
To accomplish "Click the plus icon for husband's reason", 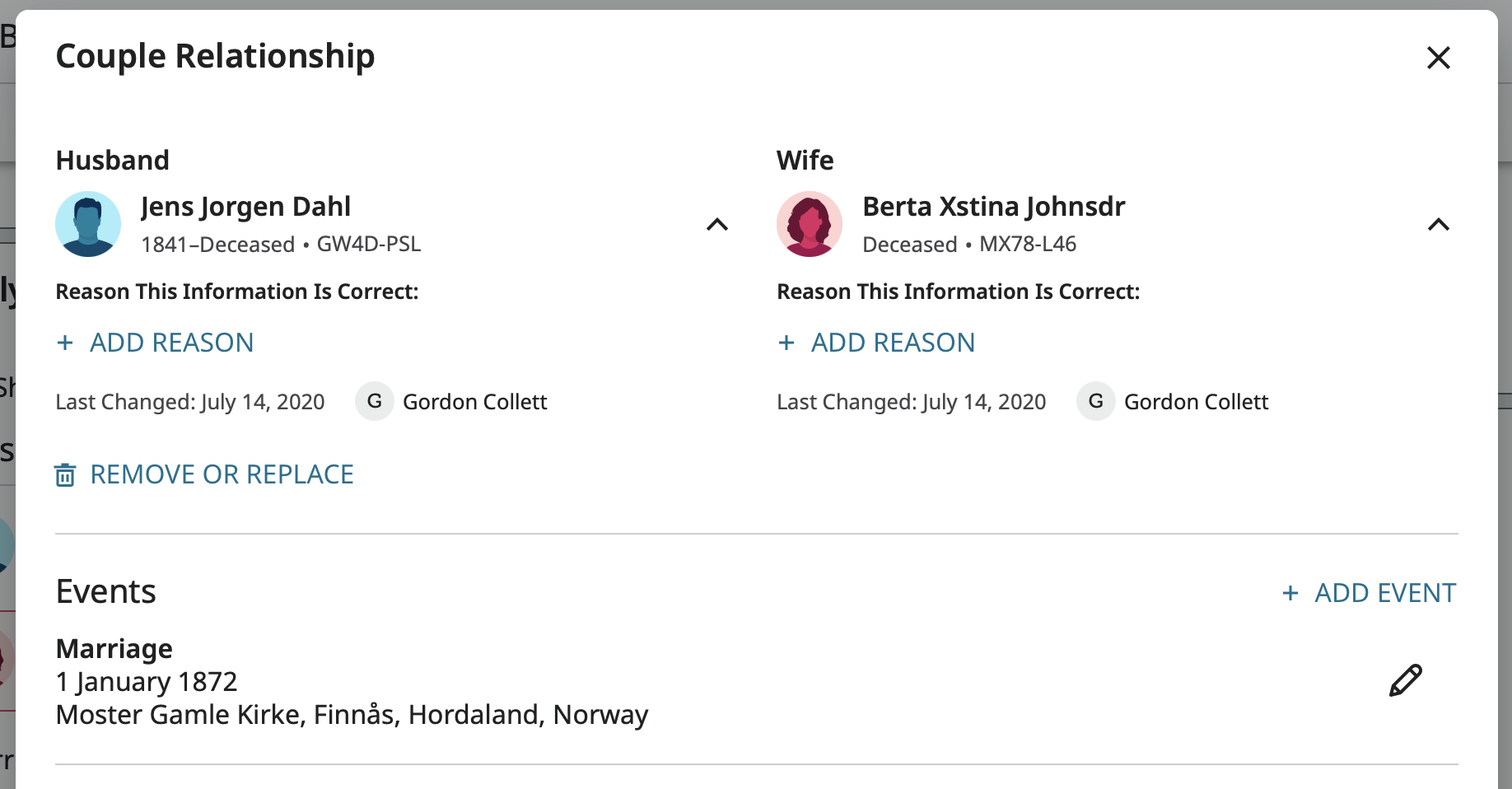I will [65, 343].
